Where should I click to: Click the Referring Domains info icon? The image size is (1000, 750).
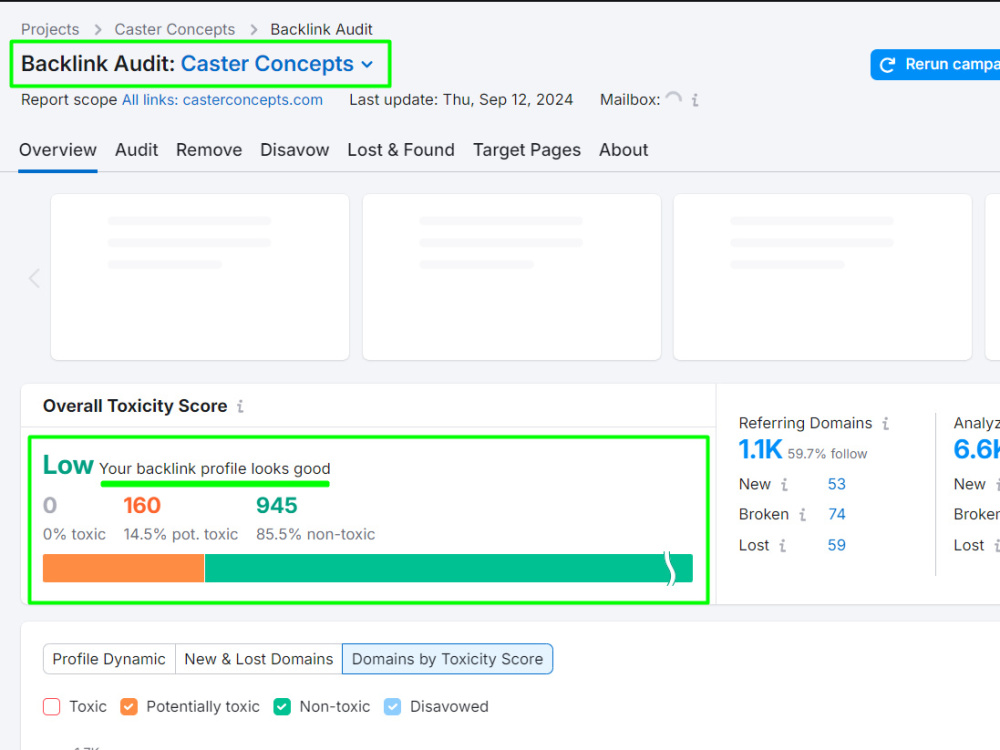[886, 423]
